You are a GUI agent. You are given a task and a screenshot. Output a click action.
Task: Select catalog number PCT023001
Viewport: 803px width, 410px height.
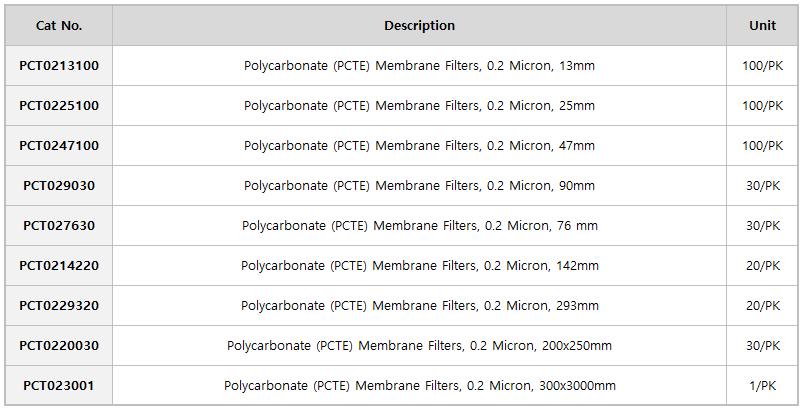[x=59, y=385]
